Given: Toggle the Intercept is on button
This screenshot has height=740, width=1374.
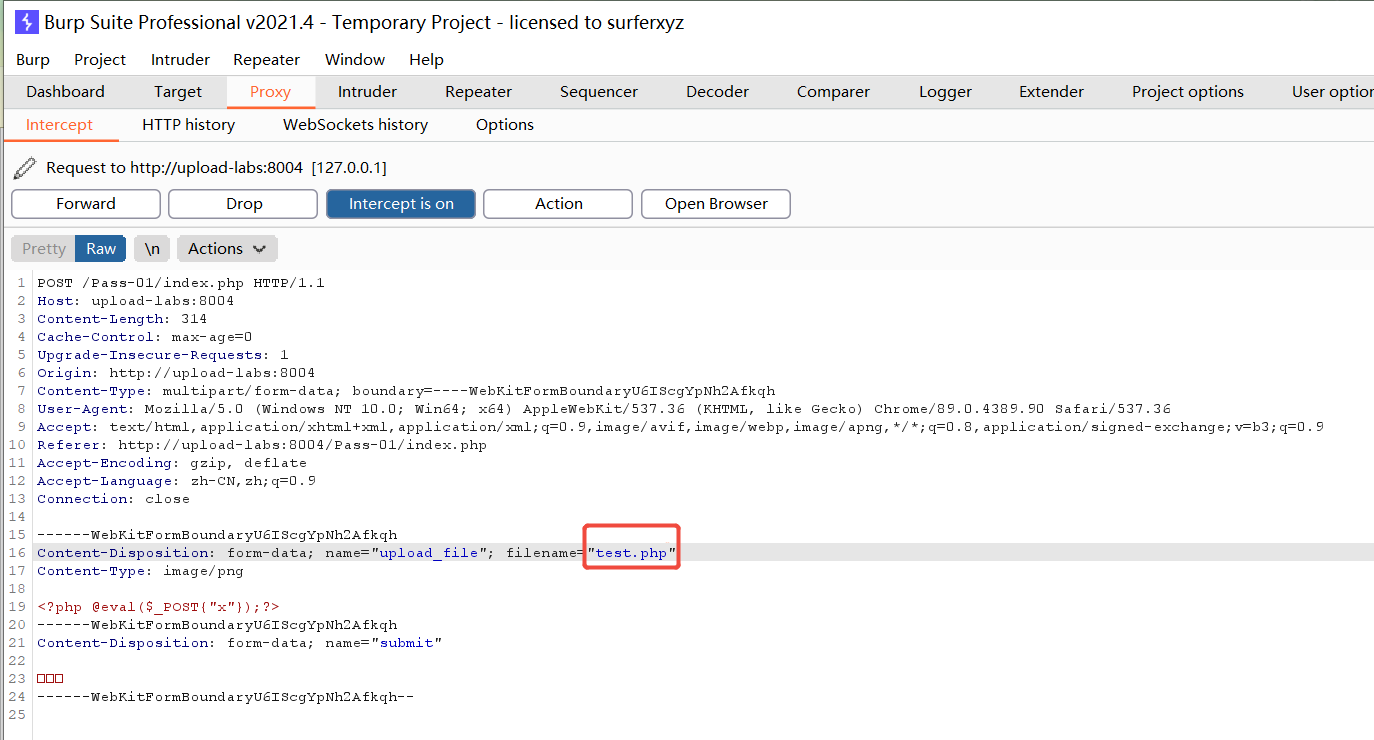Looking at the screenshot, I should (401, 204).
